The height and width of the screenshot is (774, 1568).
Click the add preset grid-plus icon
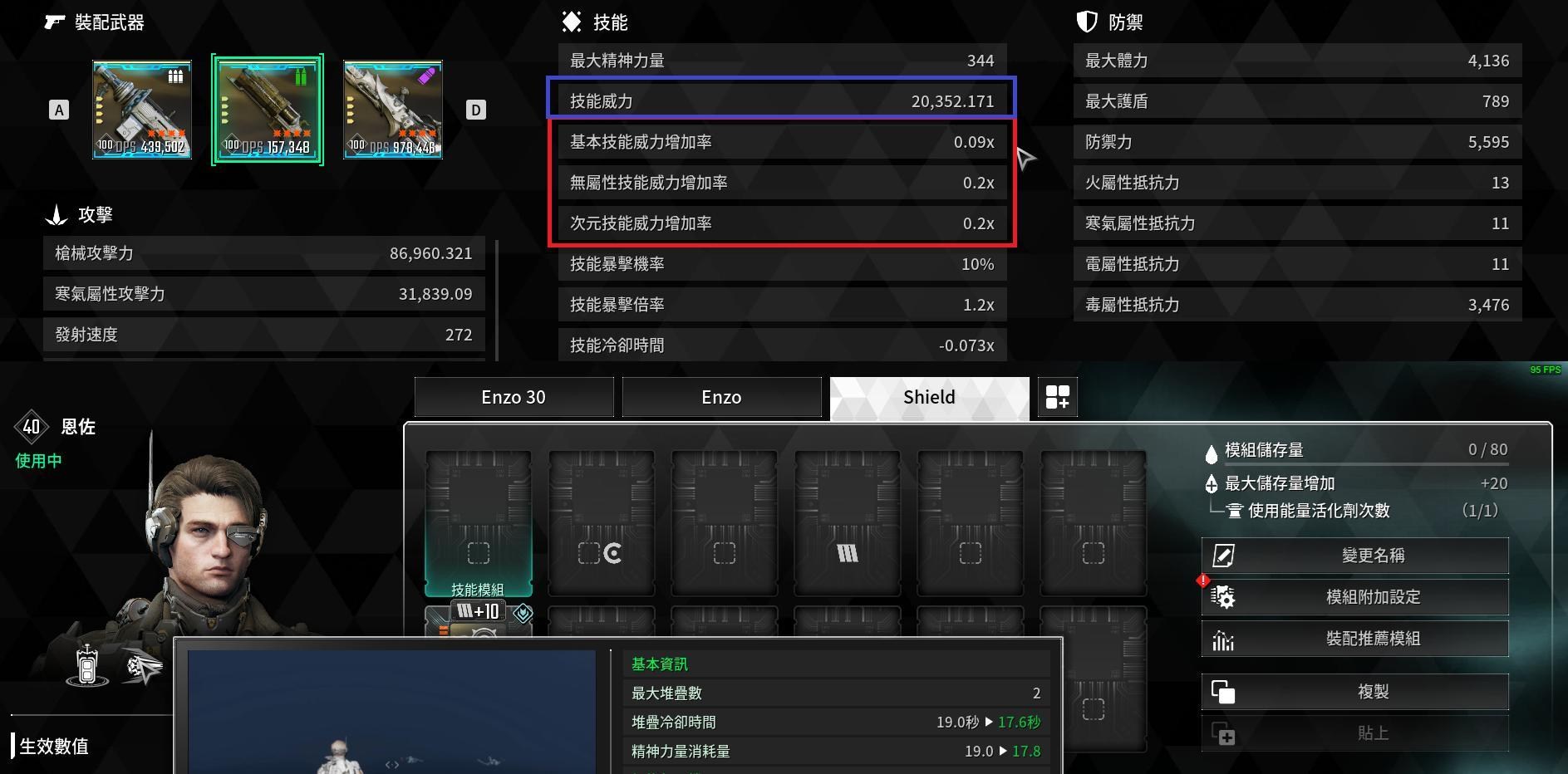[x=1057, y=397]
